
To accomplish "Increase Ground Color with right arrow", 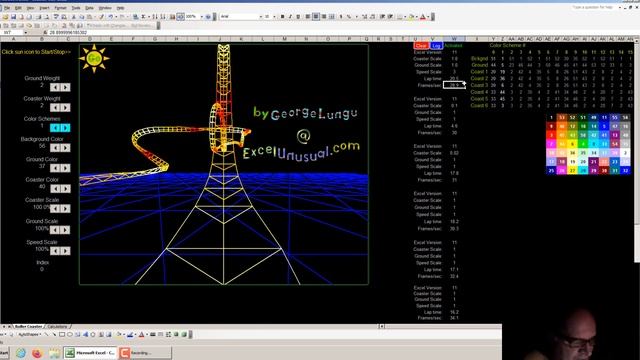I will pyautogui.click(x=65, y=168).
